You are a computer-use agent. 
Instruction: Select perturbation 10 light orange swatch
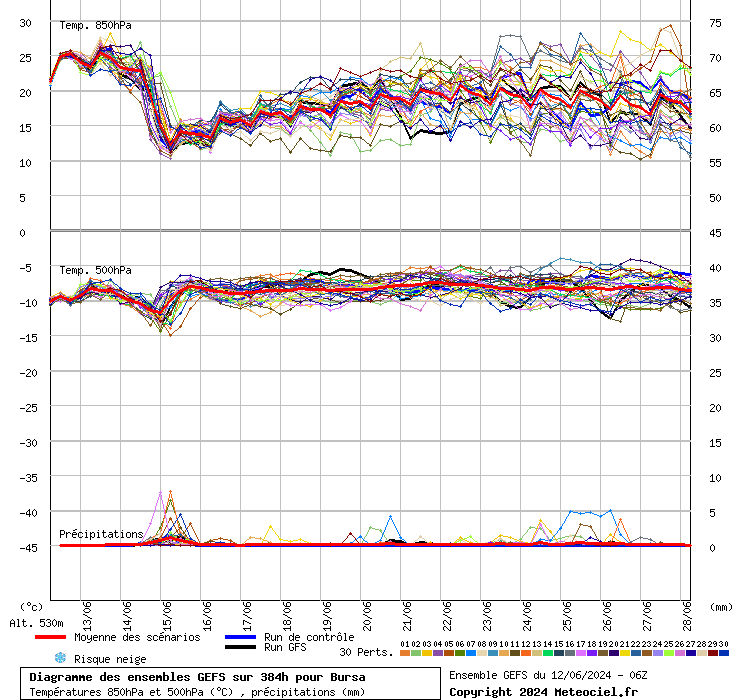(x=504, y=653)
